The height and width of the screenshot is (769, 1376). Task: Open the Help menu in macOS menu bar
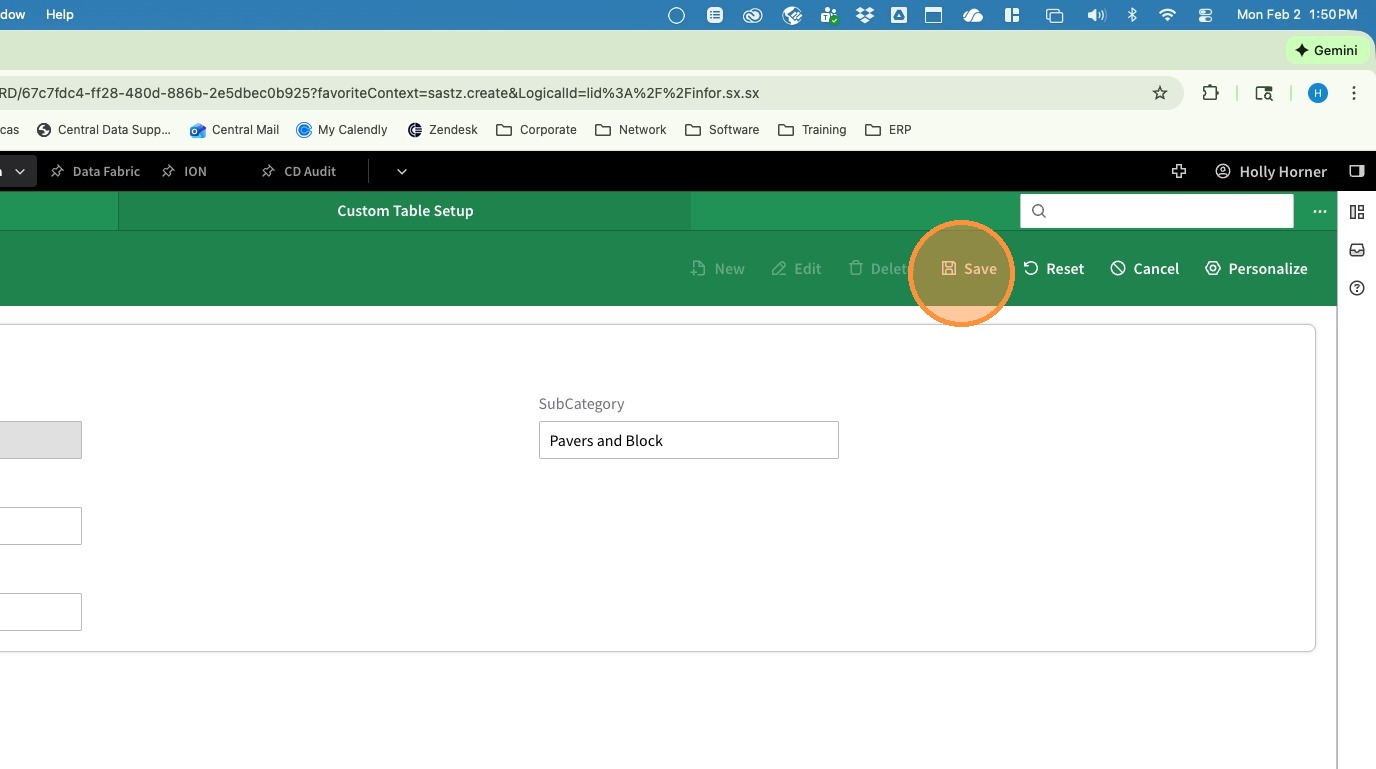tap(60, 14)
